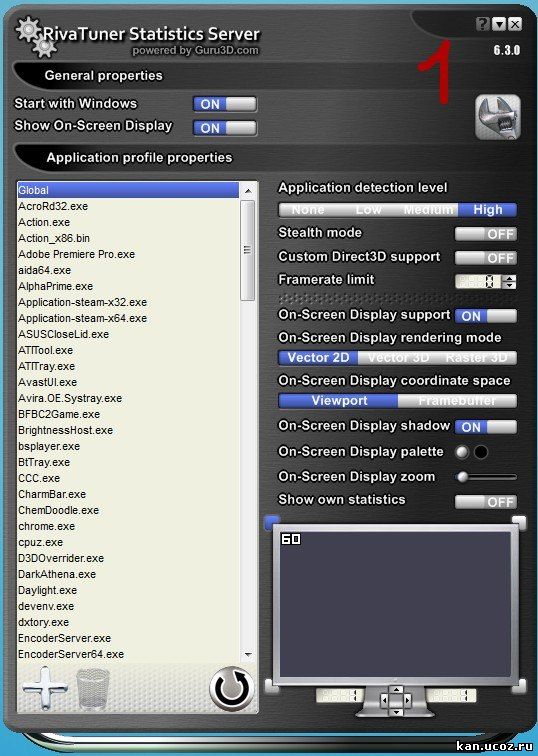
Task: Open the wrench setup icon
Action: (498, 117)
